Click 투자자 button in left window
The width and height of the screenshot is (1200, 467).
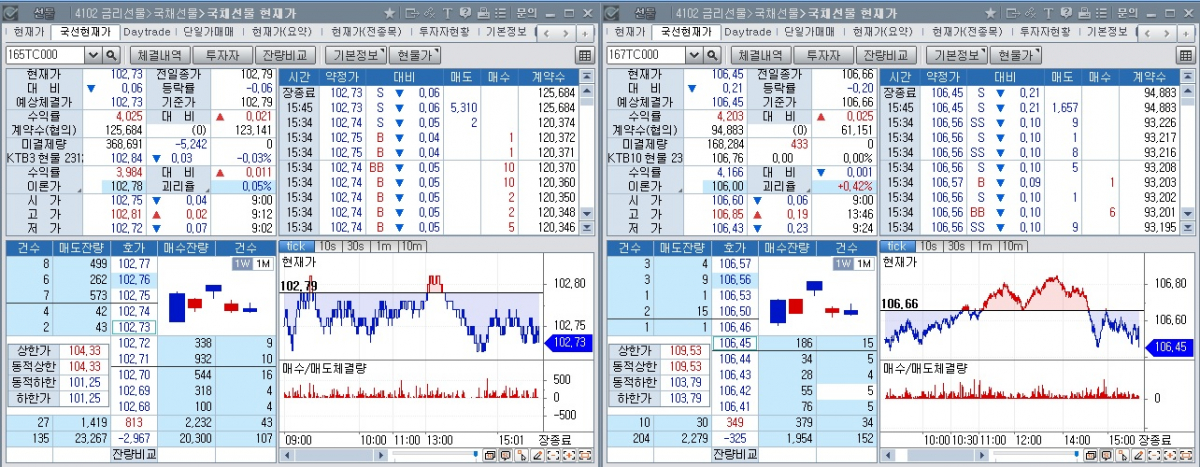point(221,55)
